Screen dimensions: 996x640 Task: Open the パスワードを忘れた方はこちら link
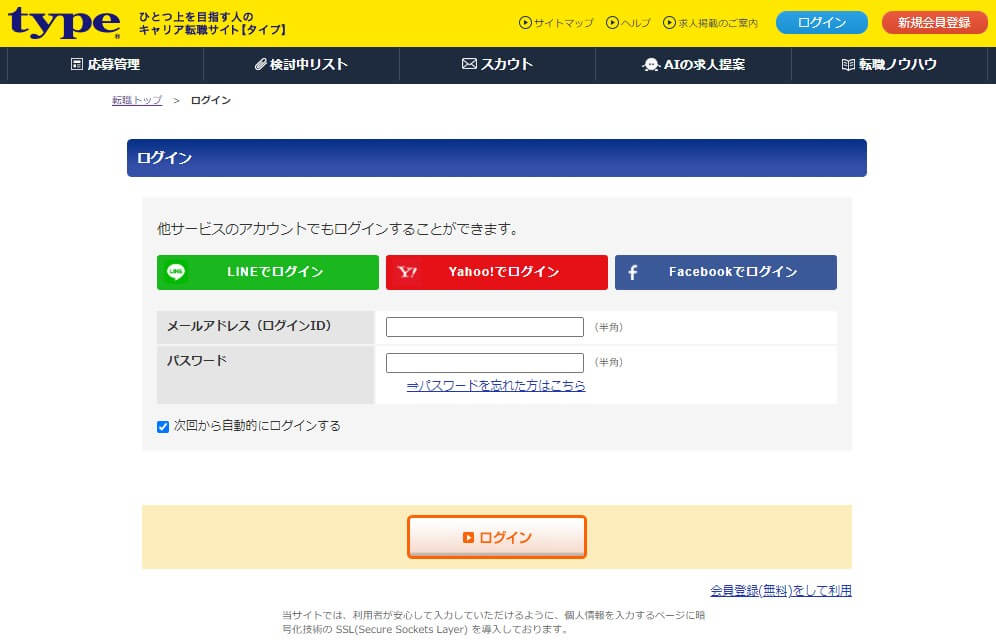(x=496, y=386)
